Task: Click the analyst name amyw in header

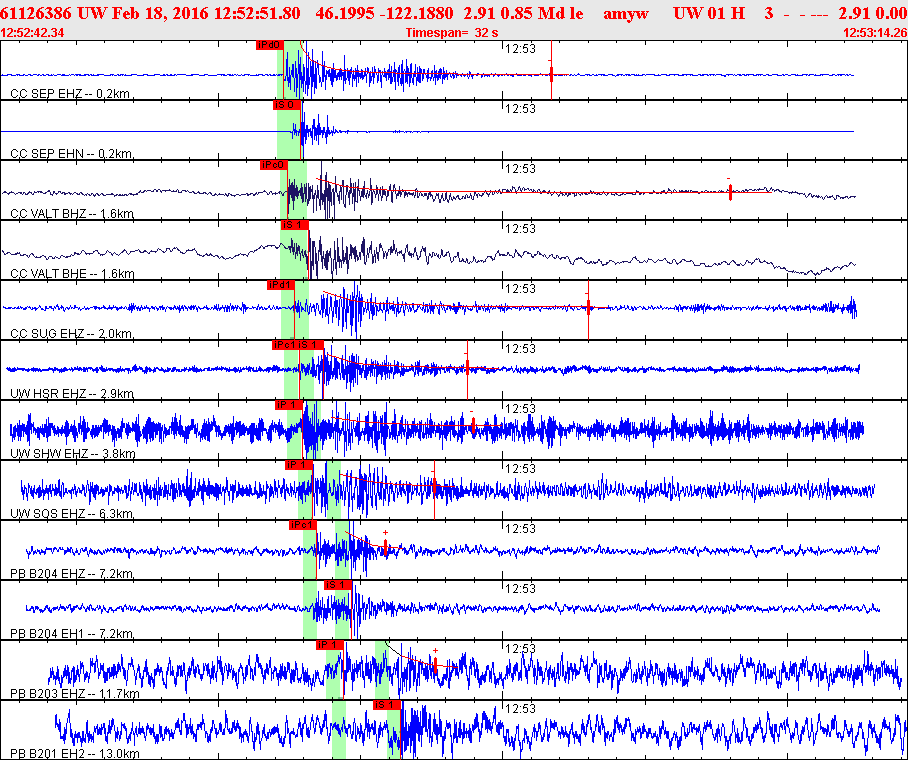Action: tap(625, 13)
